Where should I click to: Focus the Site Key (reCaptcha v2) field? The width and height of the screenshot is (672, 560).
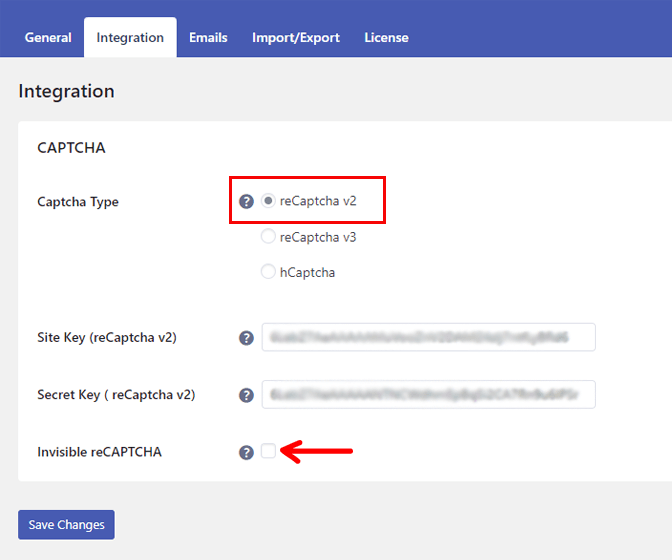429,337
